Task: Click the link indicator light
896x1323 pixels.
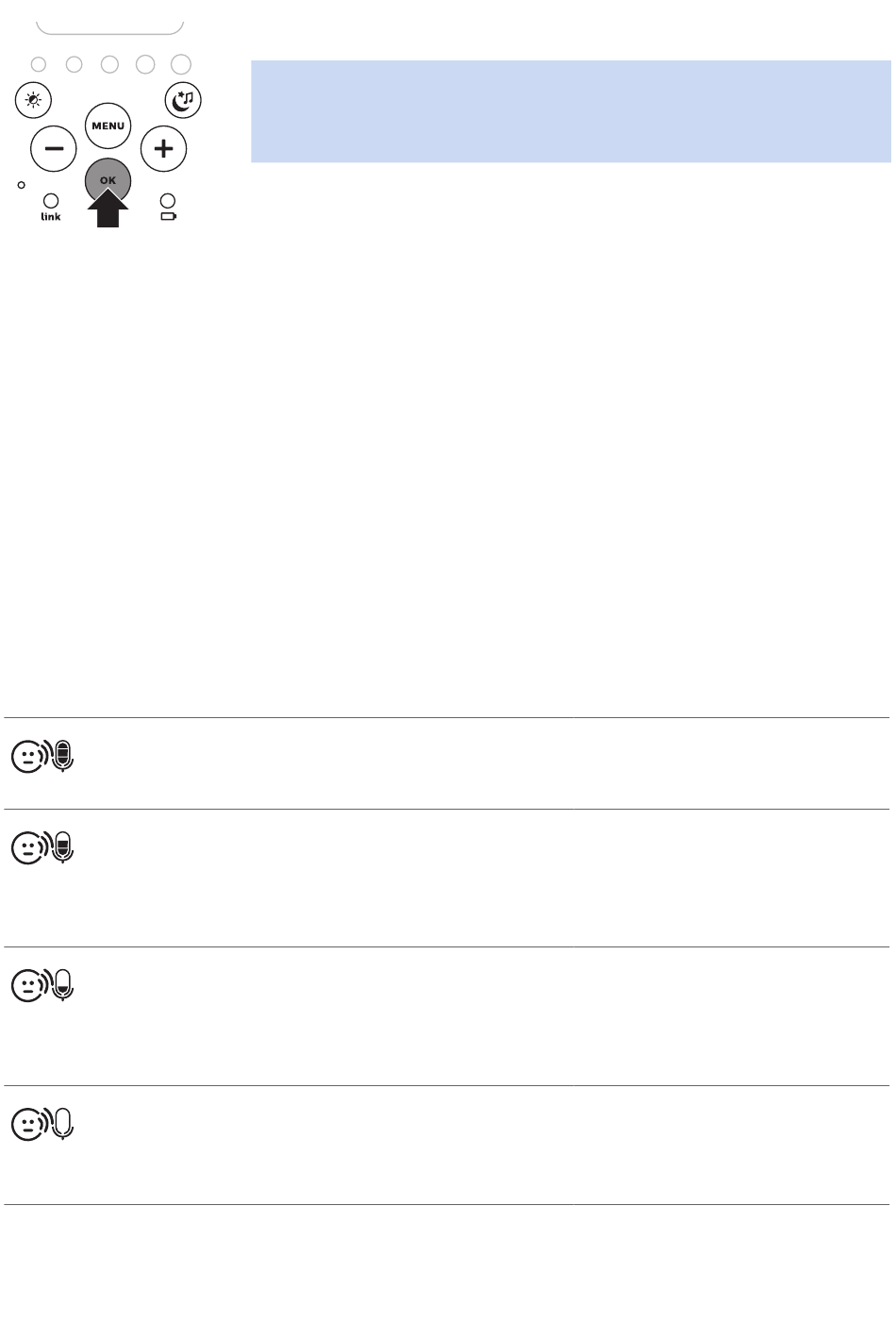Action: click(51, 201)
